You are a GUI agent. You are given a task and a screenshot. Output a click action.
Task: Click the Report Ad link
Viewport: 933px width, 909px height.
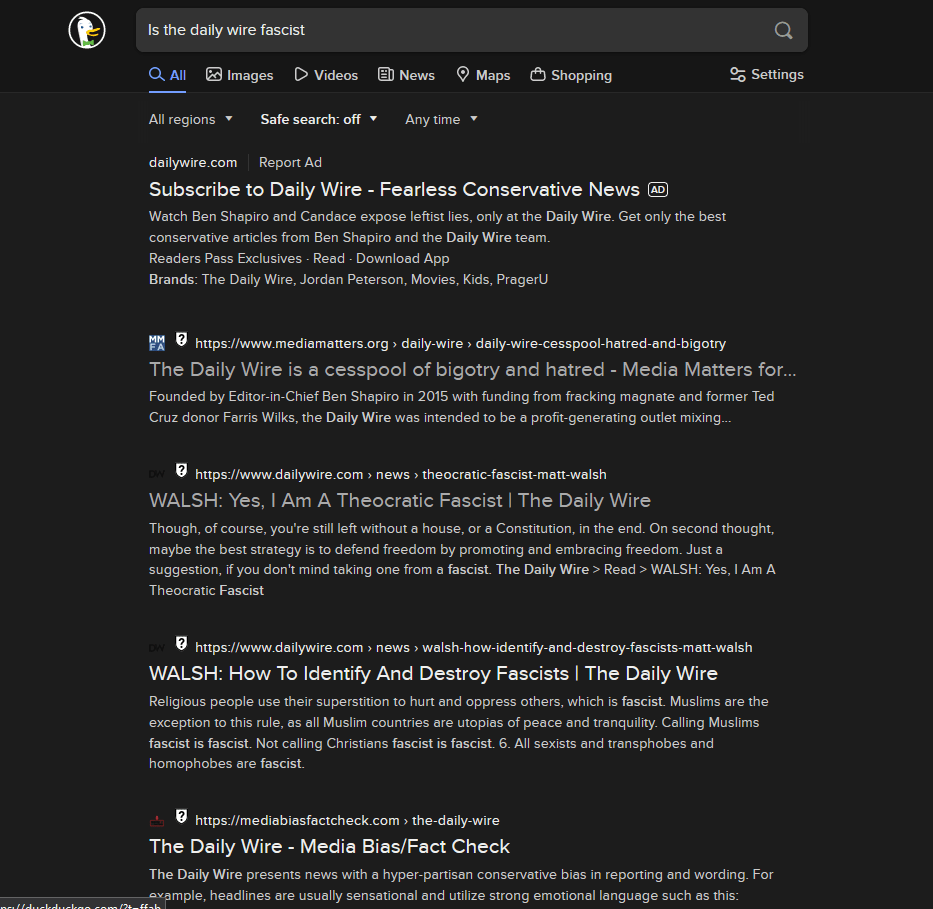290,162
